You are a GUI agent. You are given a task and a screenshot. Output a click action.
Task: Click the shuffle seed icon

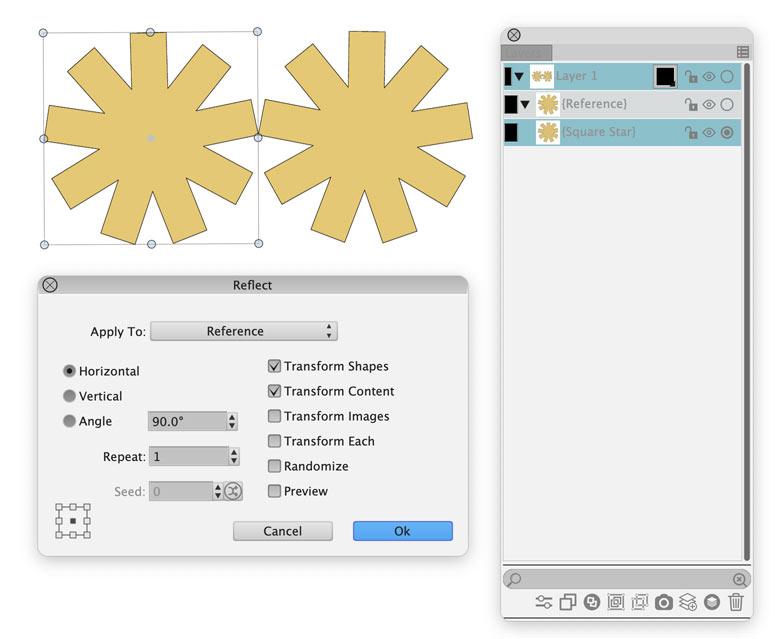[232, 491]
